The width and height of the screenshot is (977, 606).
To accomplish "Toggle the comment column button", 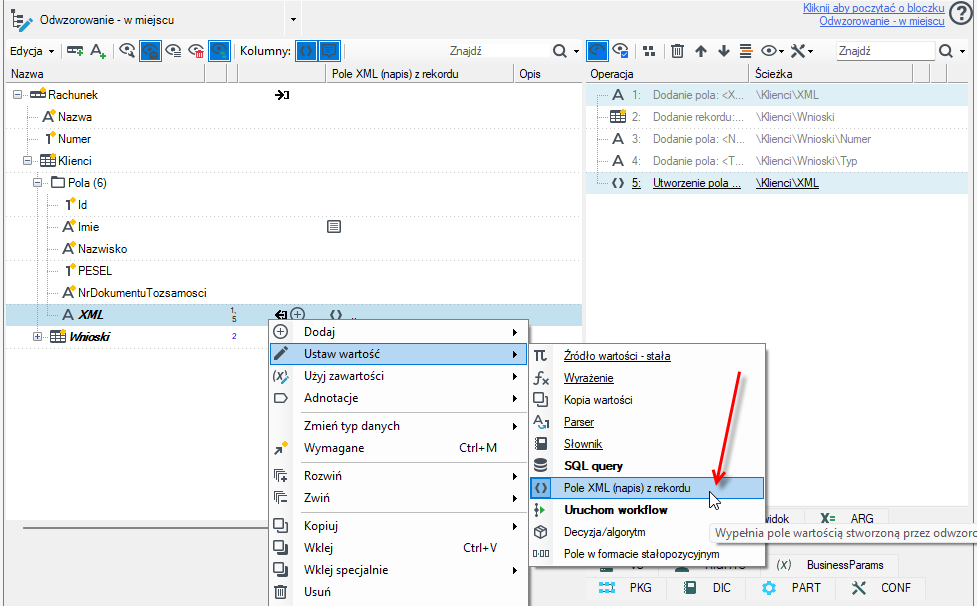I will (x=329, y=51).
